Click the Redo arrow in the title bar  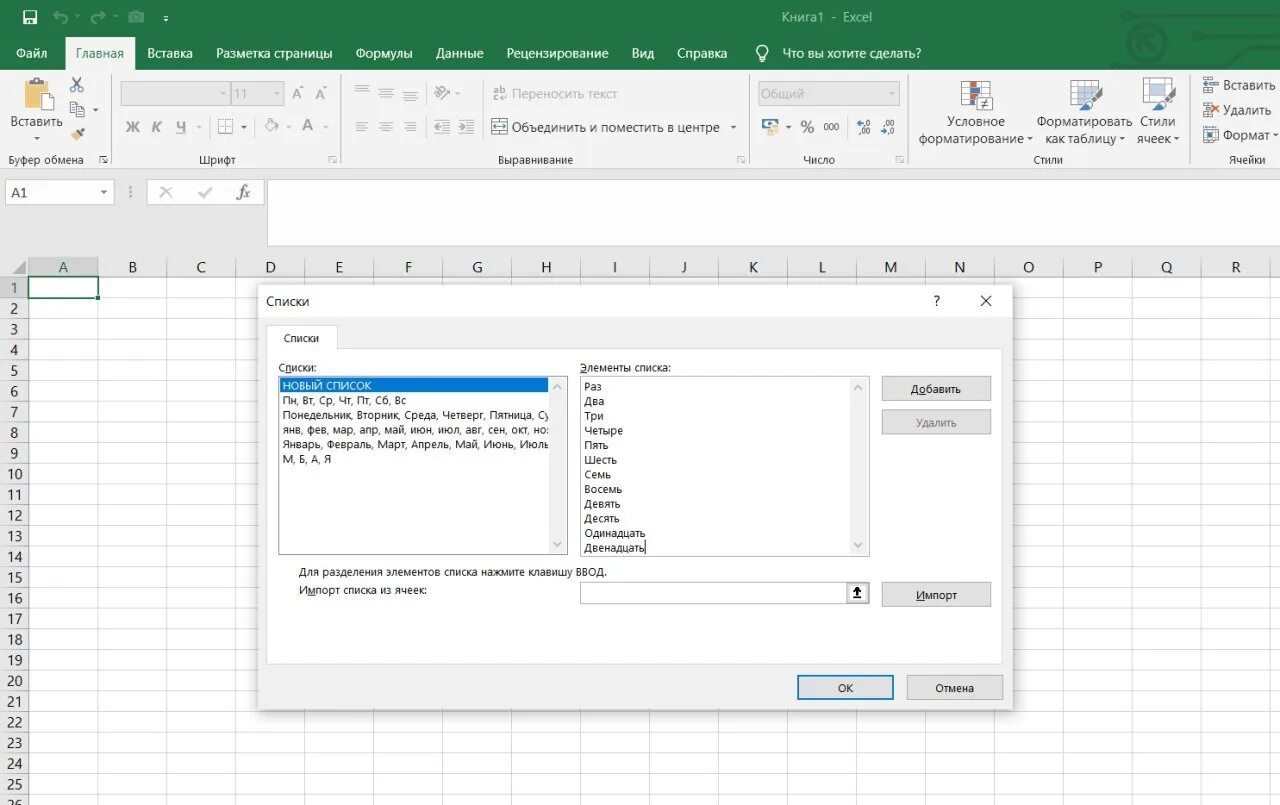[97, 17]
